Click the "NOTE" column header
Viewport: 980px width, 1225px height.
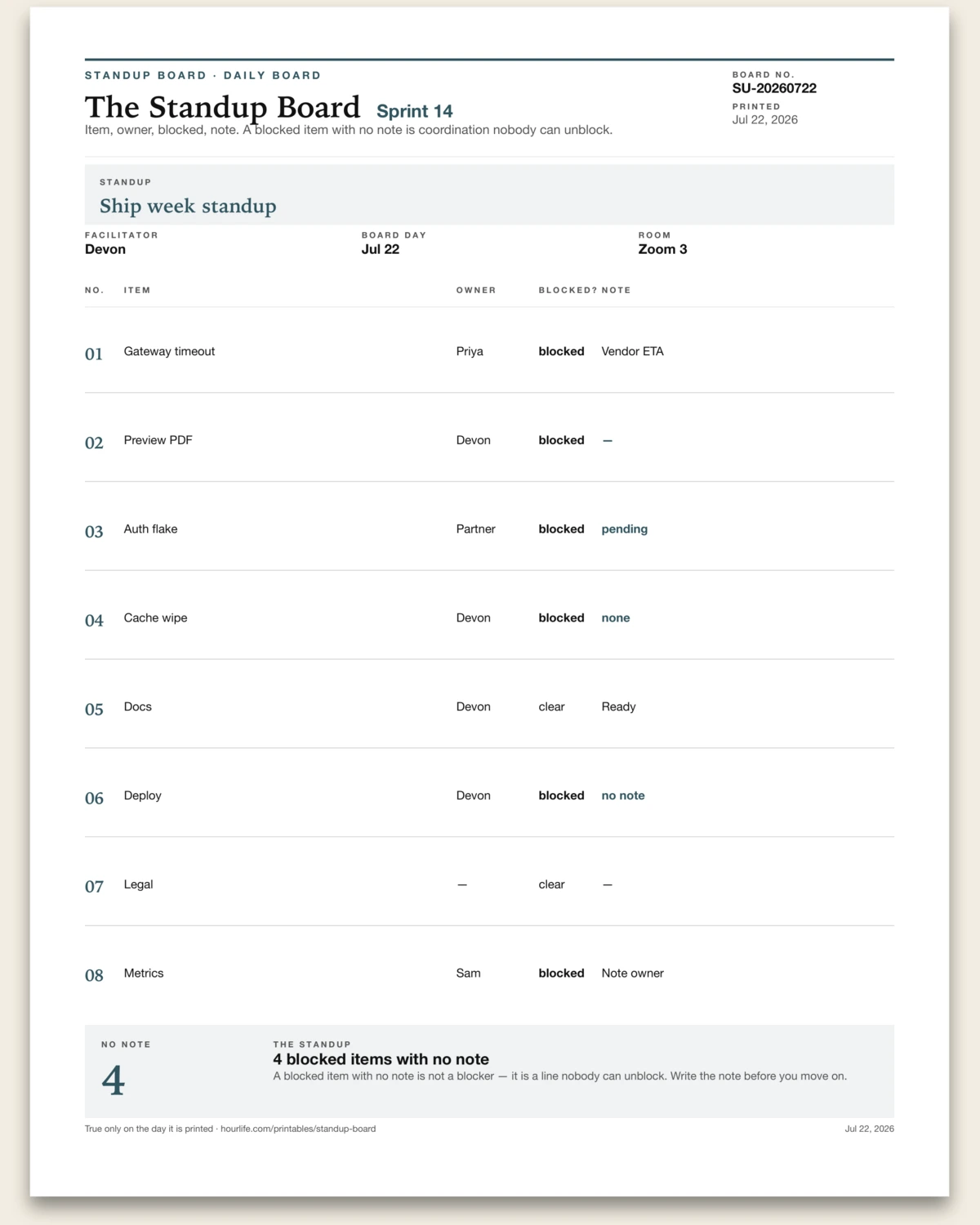point(617,290)
